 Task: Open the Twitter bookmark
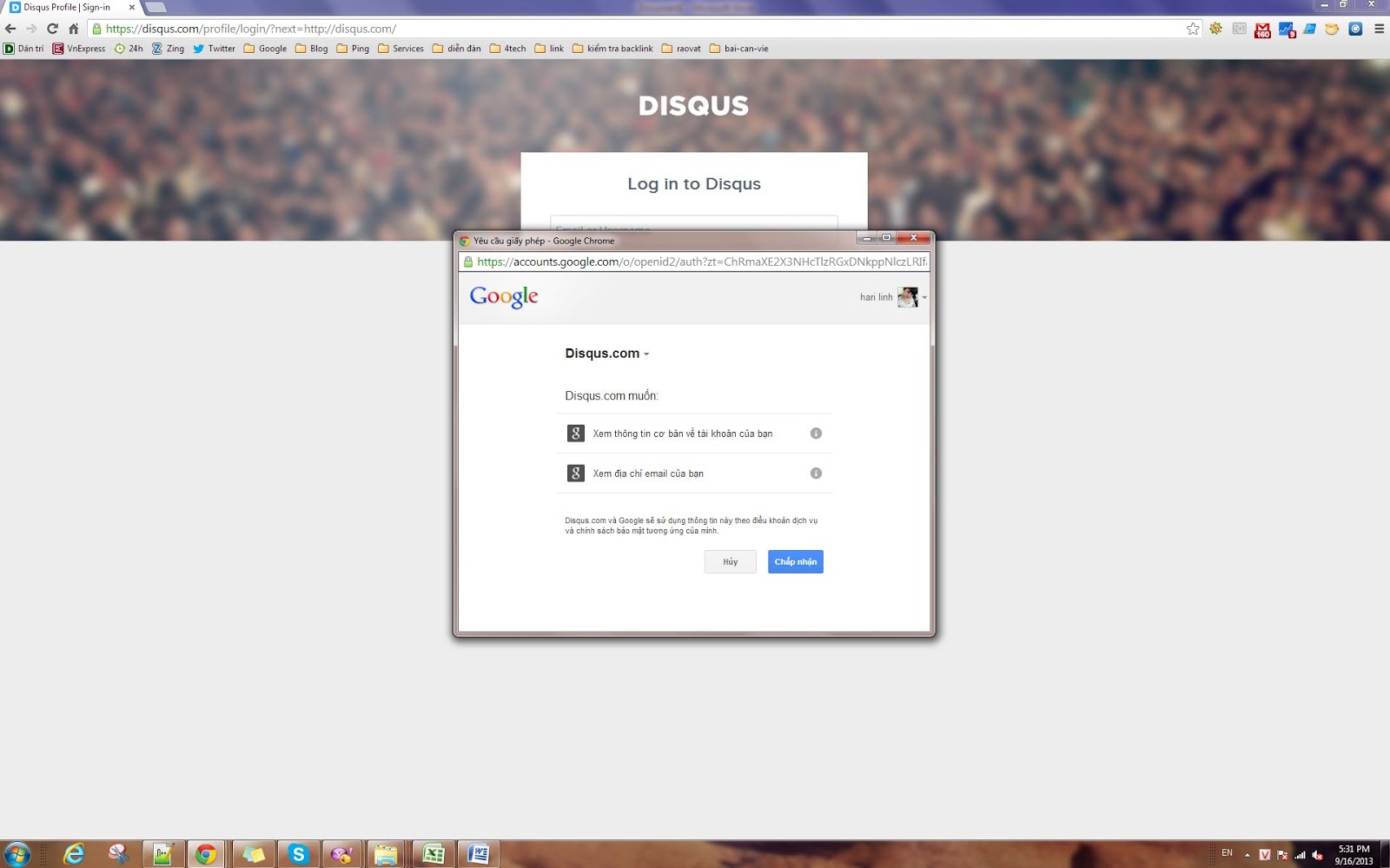click(x=214, y=49)
